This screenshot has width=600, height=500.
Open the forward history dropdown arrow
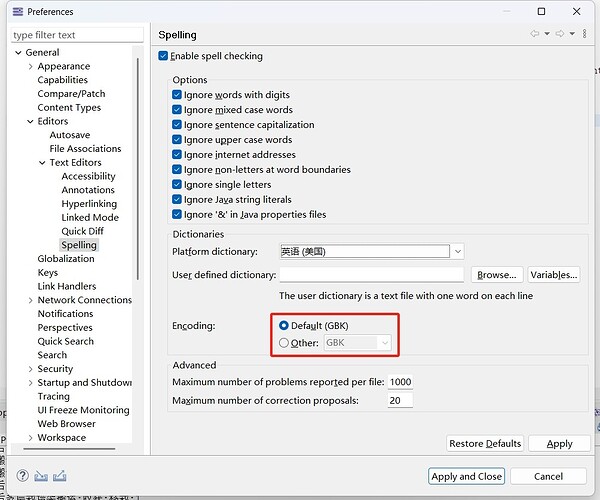[x=572, y=34]
